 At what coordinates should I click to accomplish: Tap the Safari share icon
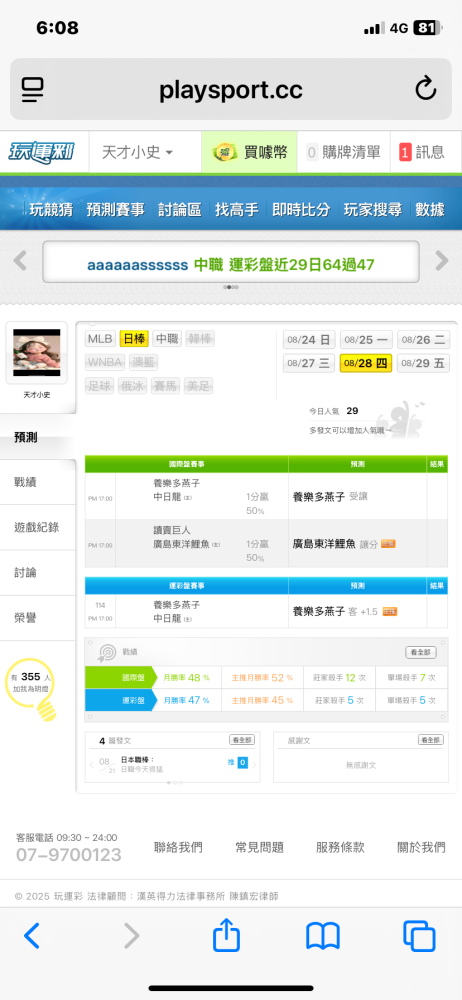point(227,936)
